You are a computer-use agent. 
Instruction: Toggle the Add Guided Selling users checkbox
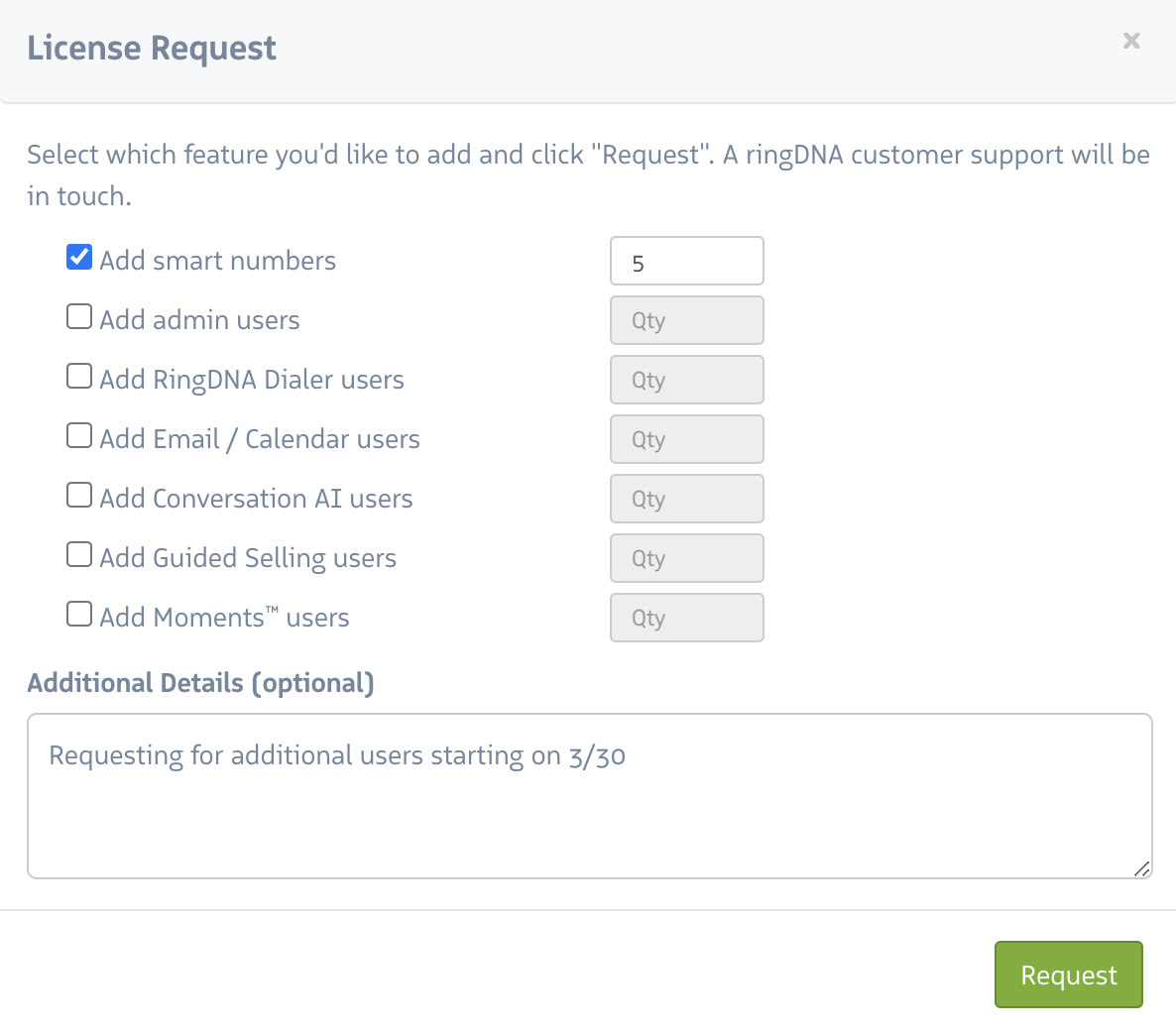pyautogui.click(x=79, y=555)
